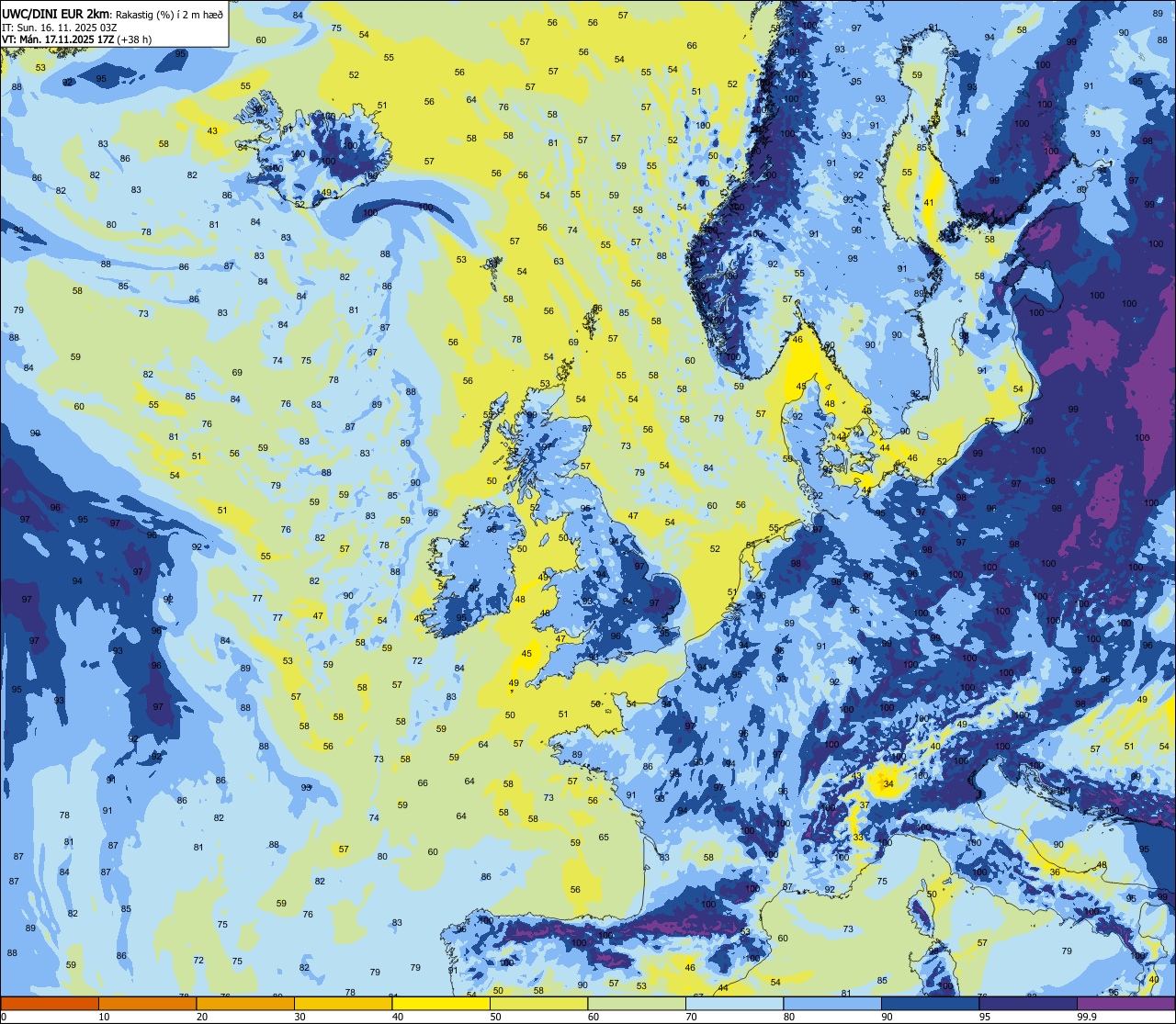Click the '(+38 h)' forecast offset text
This screenshot has height=1024, width=1176.
[134, 39]
